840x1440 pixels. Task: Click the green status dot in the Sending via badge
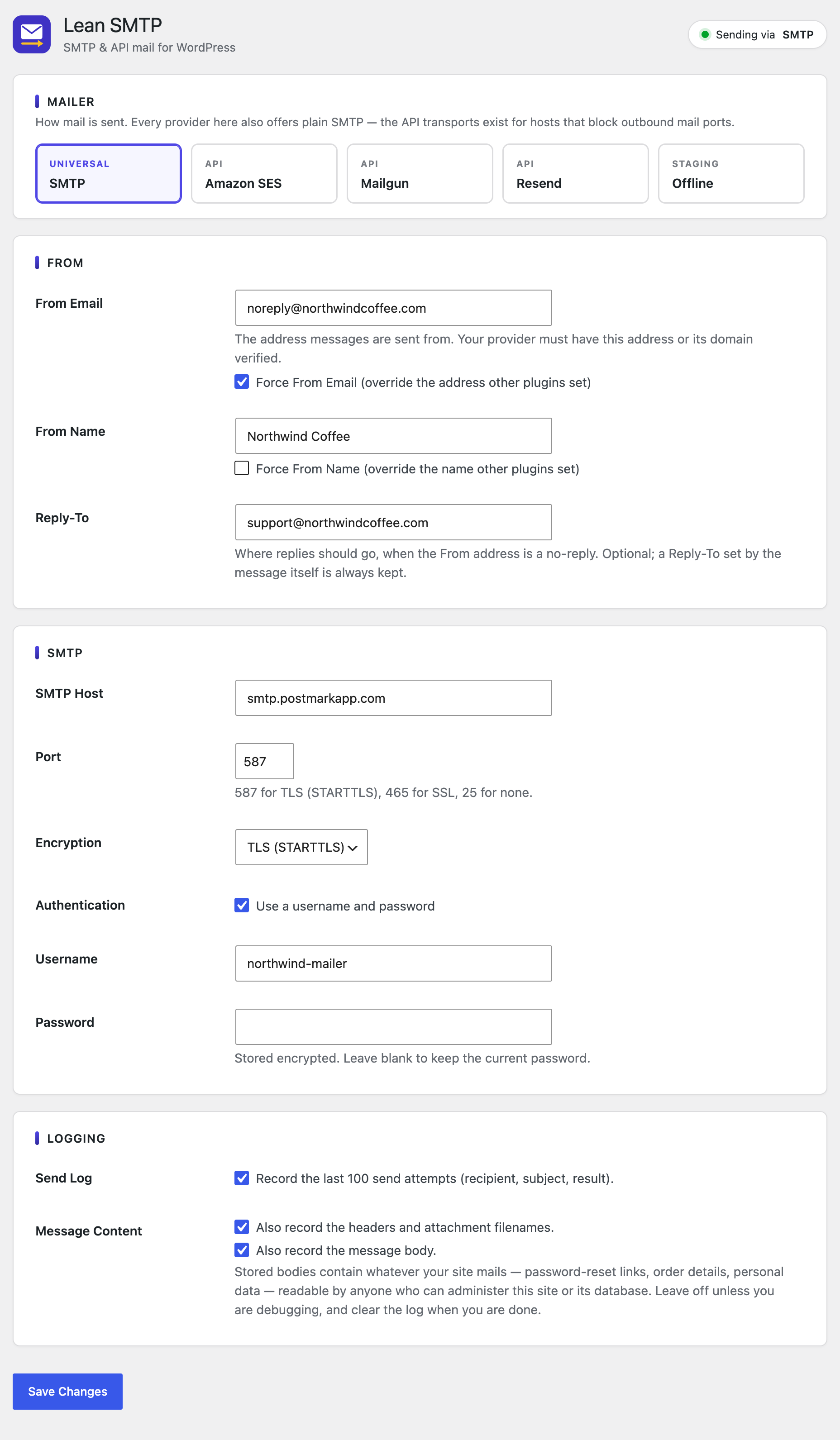[705, 34]
